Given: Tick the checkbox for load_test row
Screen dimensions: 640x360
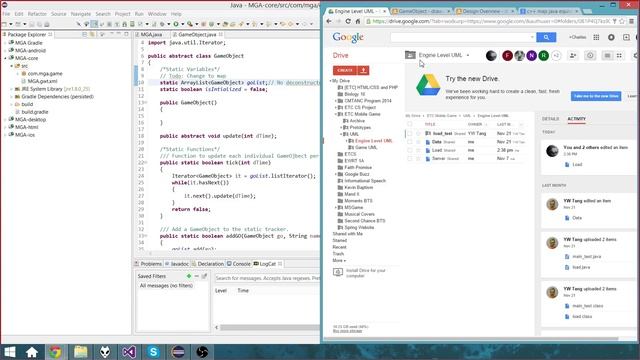Looking at the screenshot, I should click(409, 133).
